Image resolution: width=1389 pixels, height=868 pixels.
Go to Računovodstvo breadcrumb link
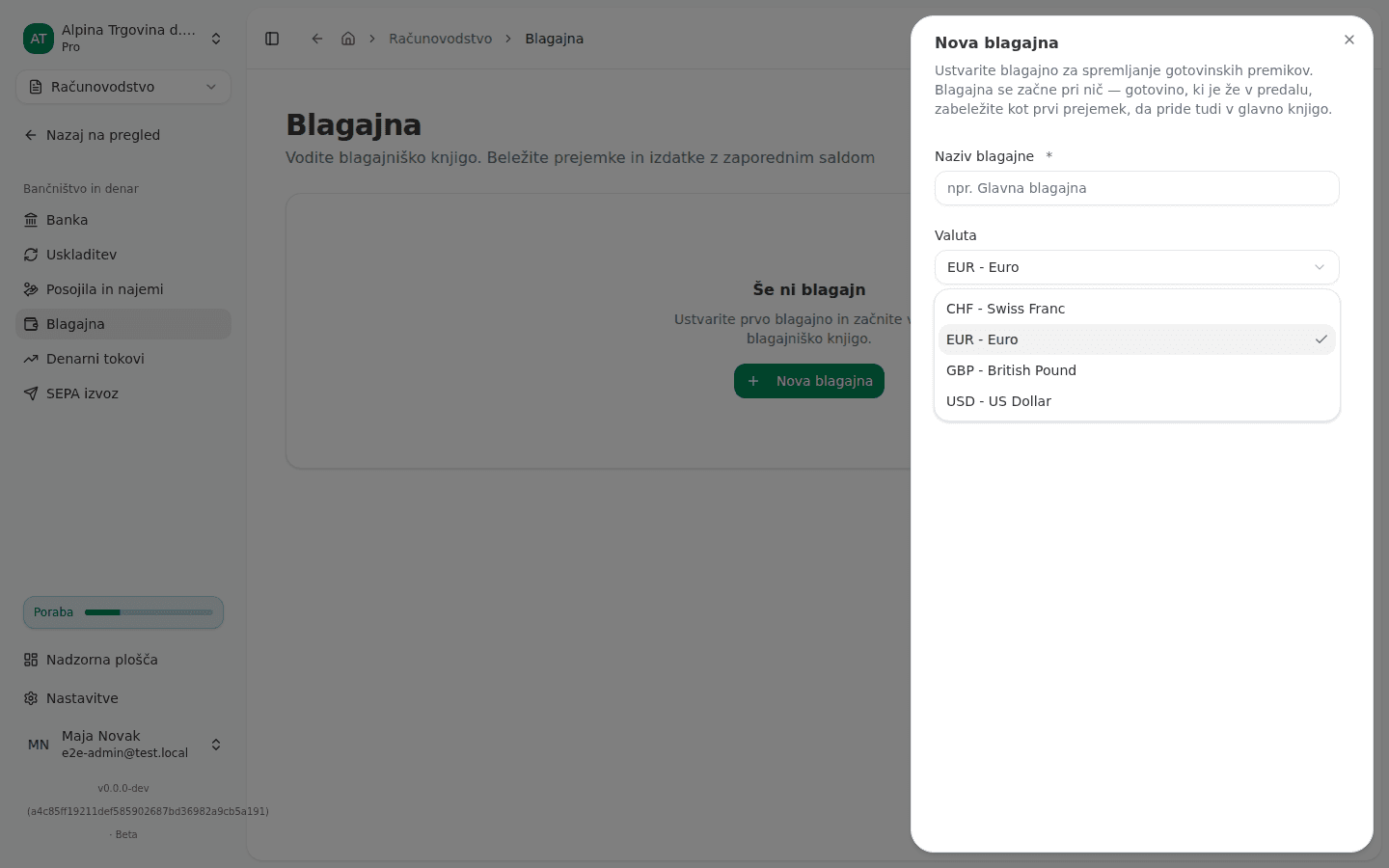[x=440, y=39]
